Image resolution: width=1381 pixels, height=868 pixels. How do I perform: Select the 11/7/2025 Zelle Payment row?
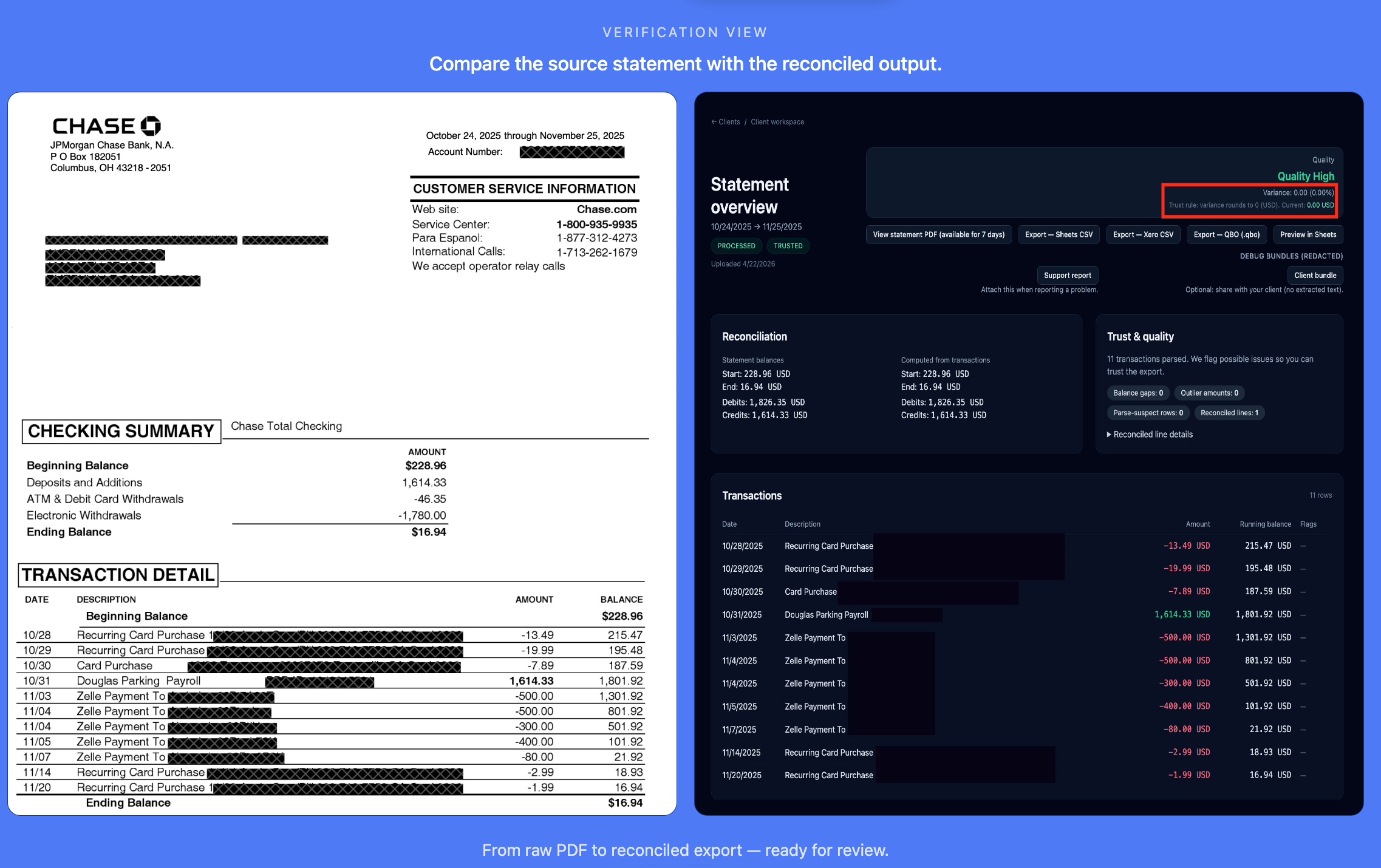click(1026, 729)
